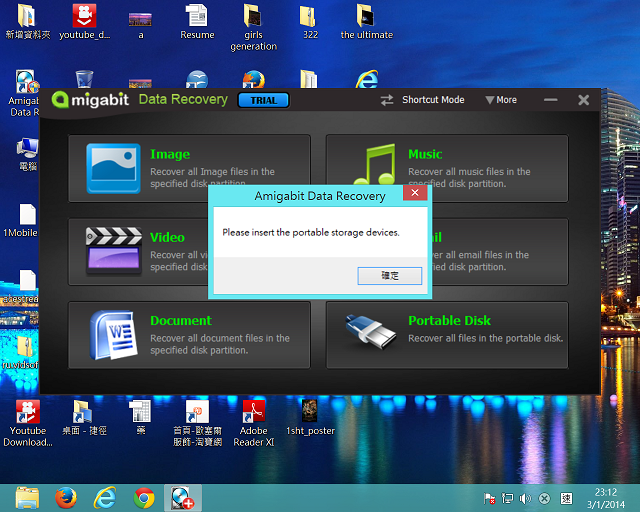640x512 pixels.
Task: Launch Internet Explorer from the taskbar
Action: (x=105, y=498)
